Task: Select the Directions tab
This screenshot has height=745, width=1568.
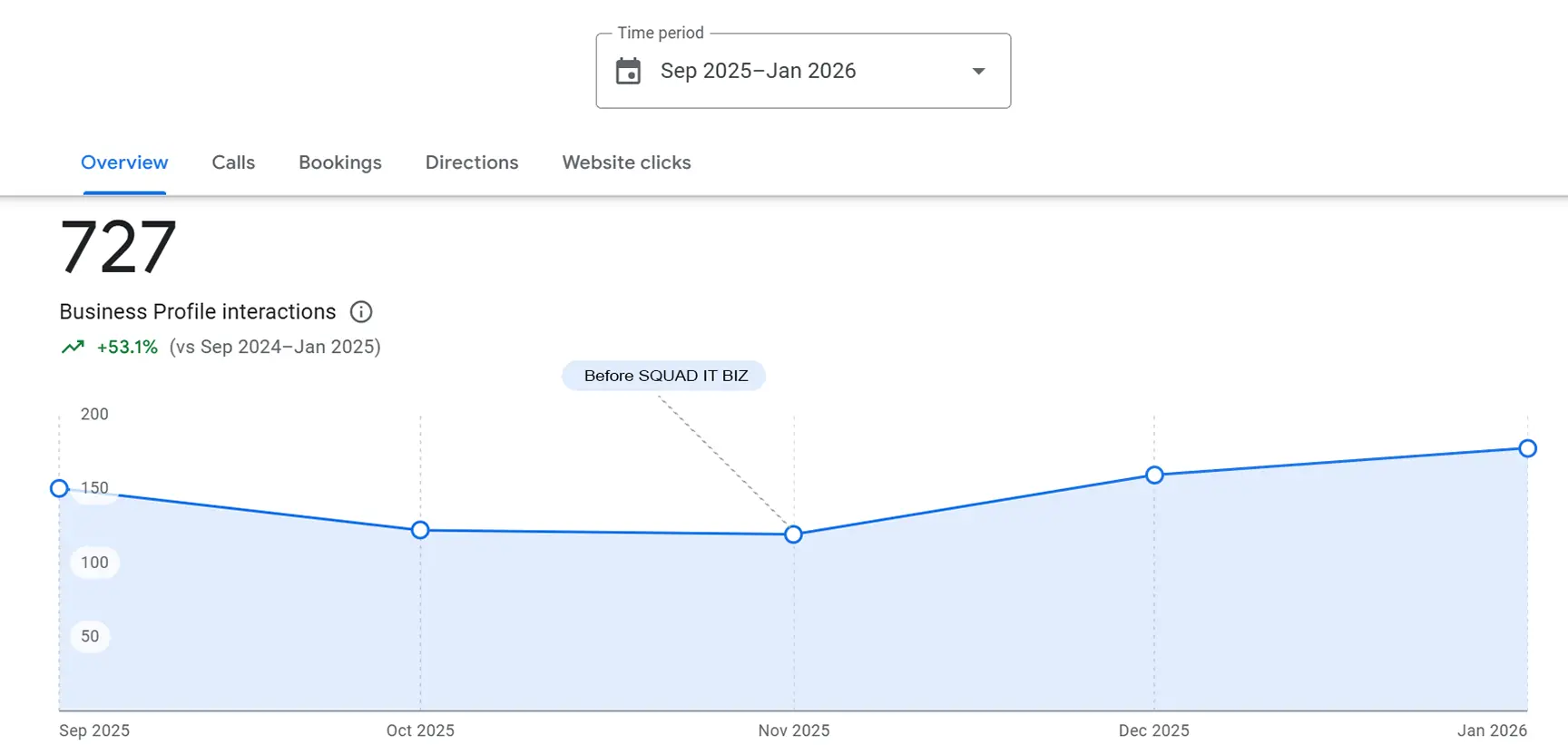Action: tap(472, 162)
